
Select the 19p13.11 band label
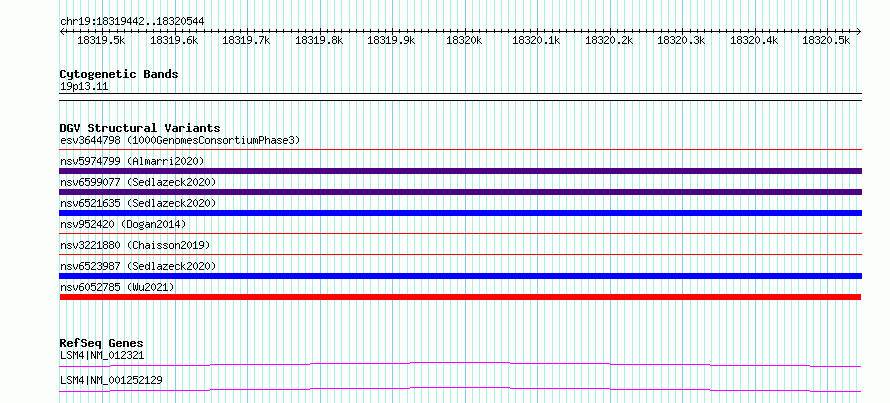point(84,87)
